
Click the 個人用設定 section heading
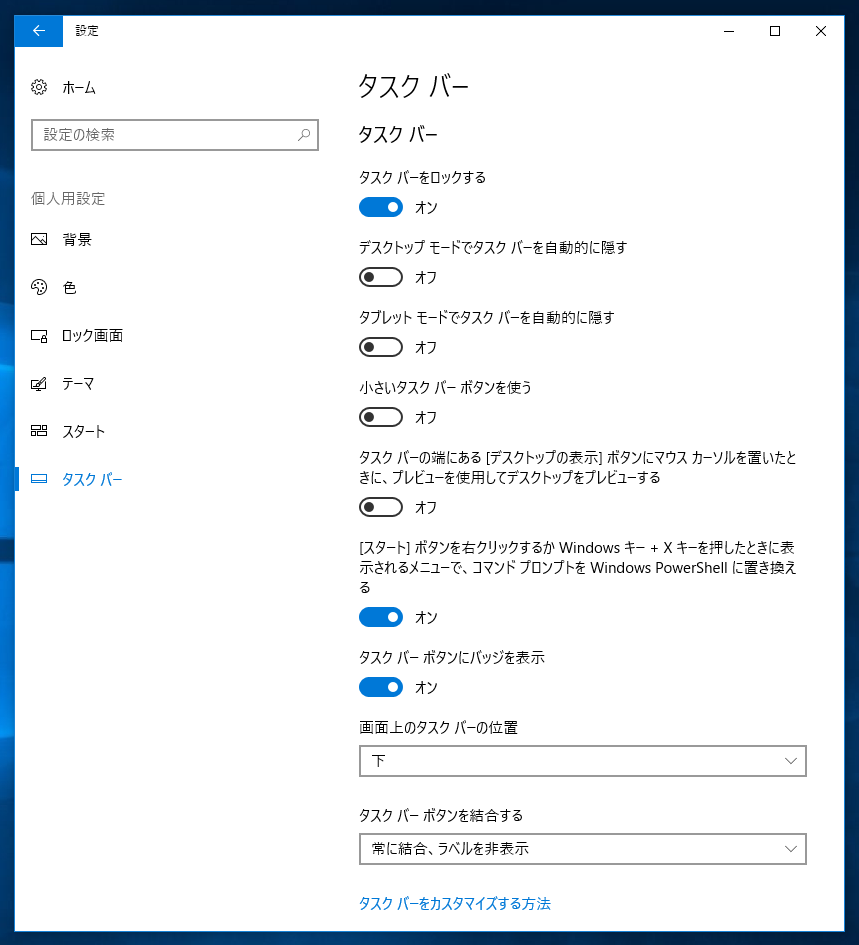pos(68,198)
